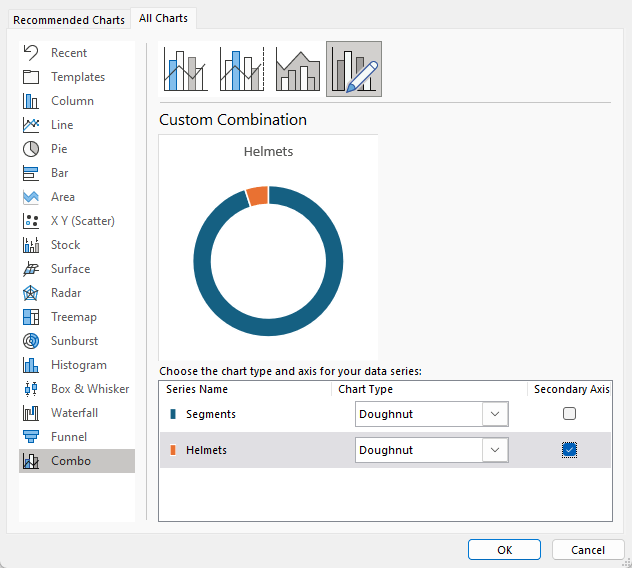Click the Treemap chart icon
The width and height of the screenshot is (632, 568).
(31, 317)
